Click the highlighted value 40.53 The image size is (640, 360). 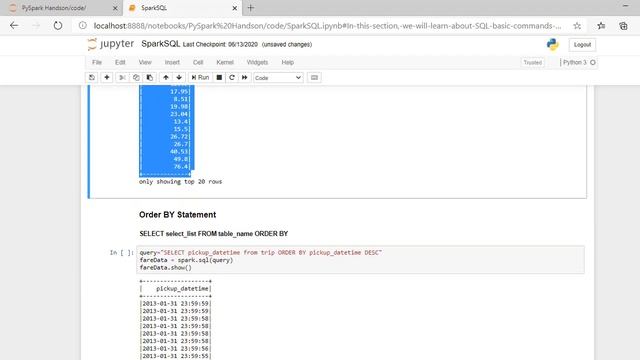pos(179,151)
